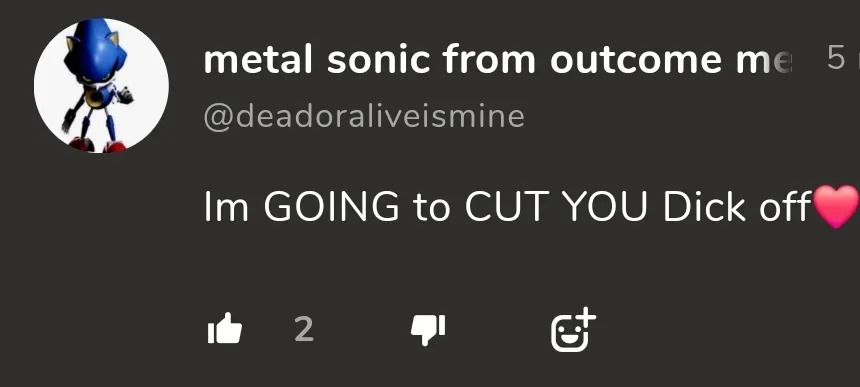
Task: Like the comment with the thumbs-up icon
Action: pyautogui.click(x=225, y=328)
